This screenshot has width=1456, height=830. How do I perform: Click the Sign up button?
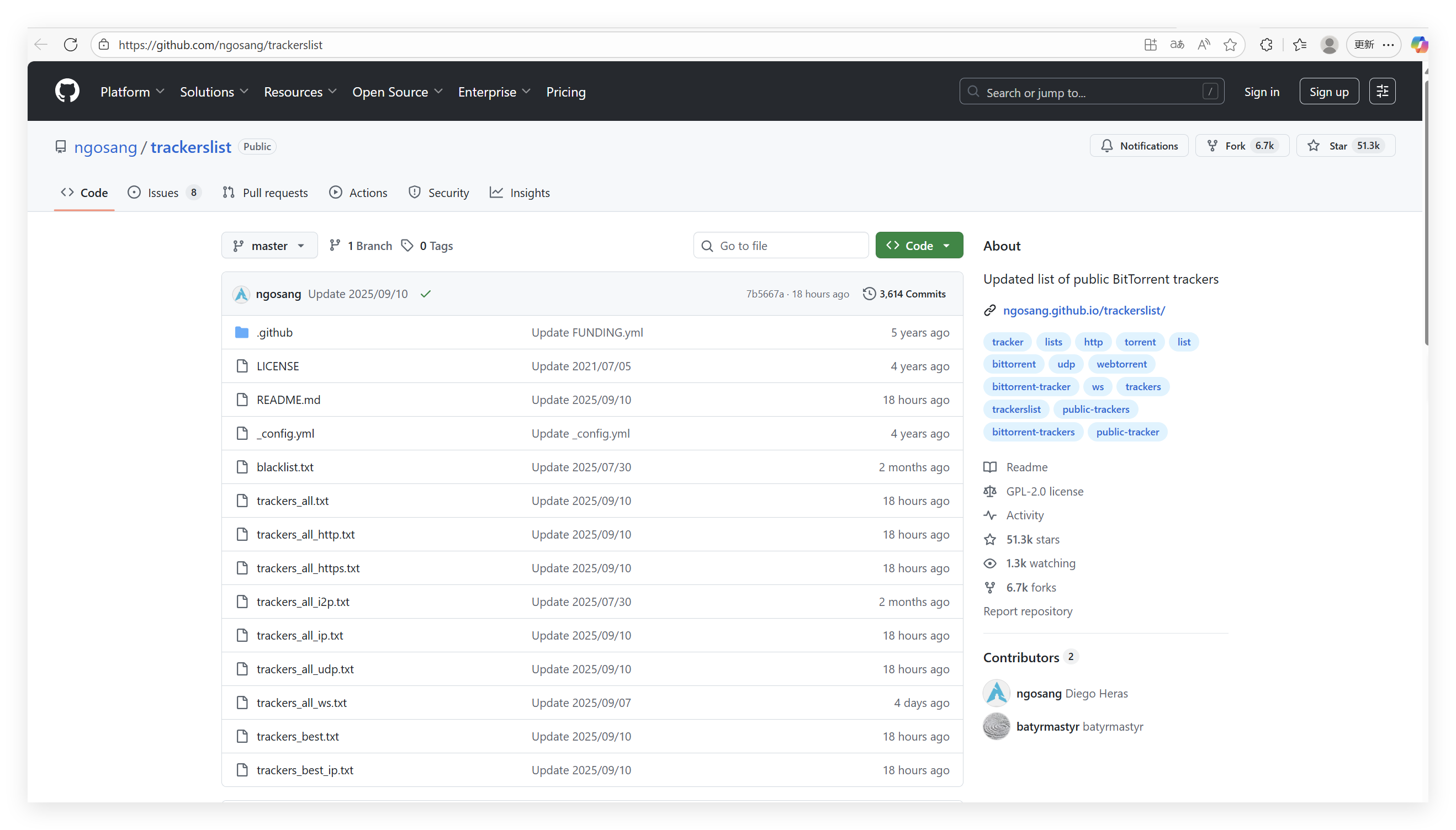[x=1328, y=92]
